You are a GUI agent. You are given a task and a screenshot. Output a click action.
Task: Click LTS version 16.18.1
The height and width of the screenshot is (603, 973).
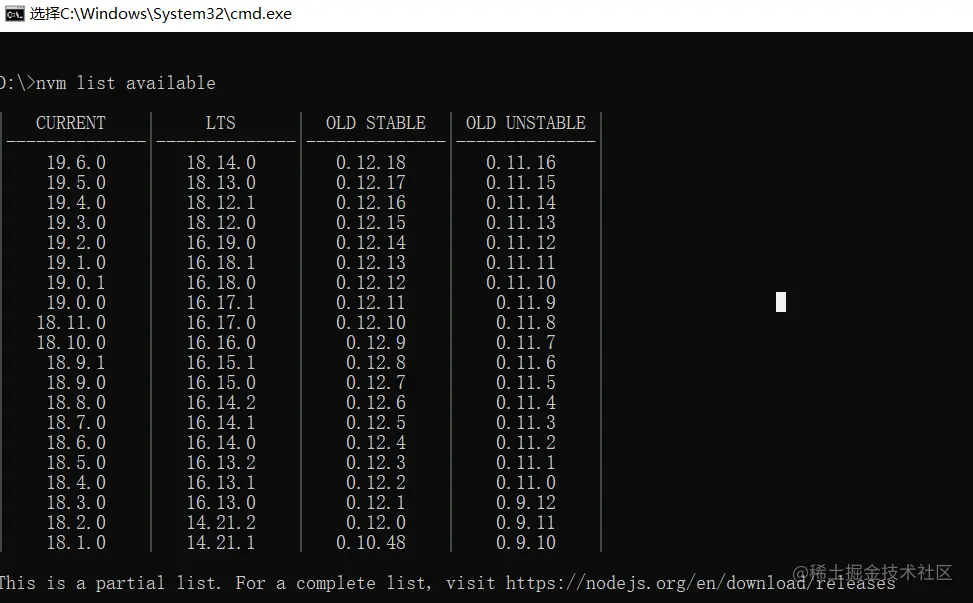click(x=221, y=262)
